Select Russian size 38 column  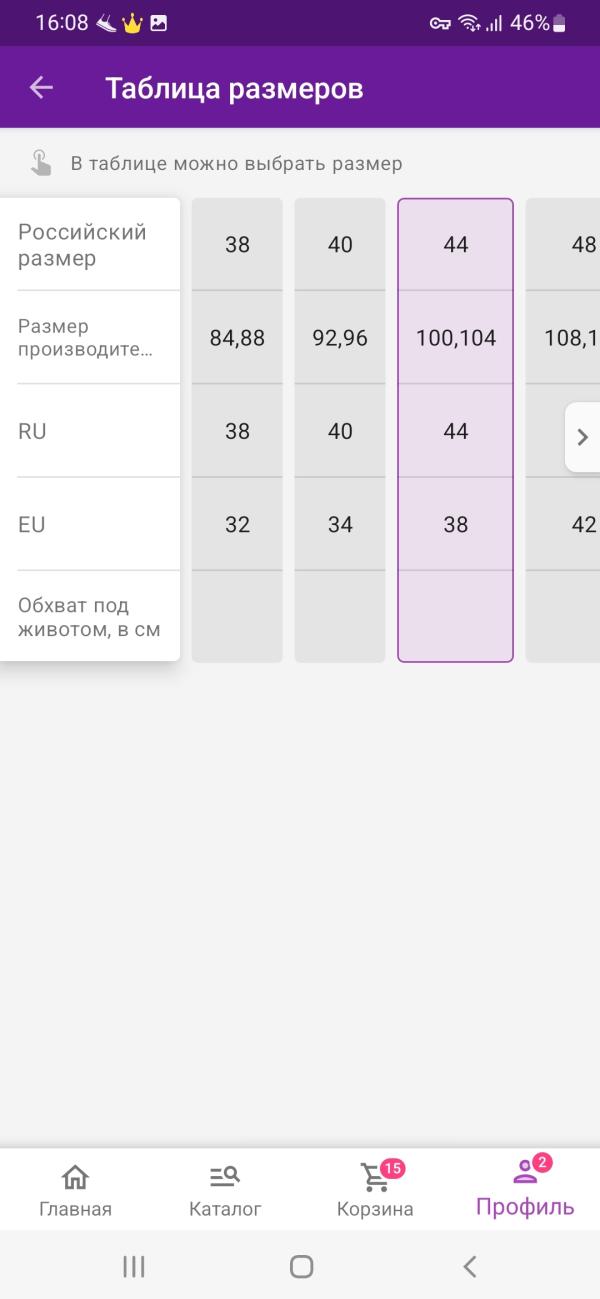point(237,430)
